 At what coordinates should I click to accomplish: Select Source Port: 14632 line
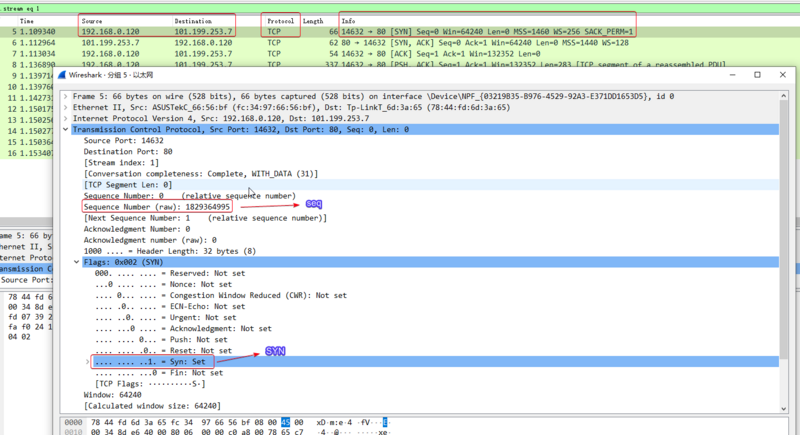click(x=123, y=141)
